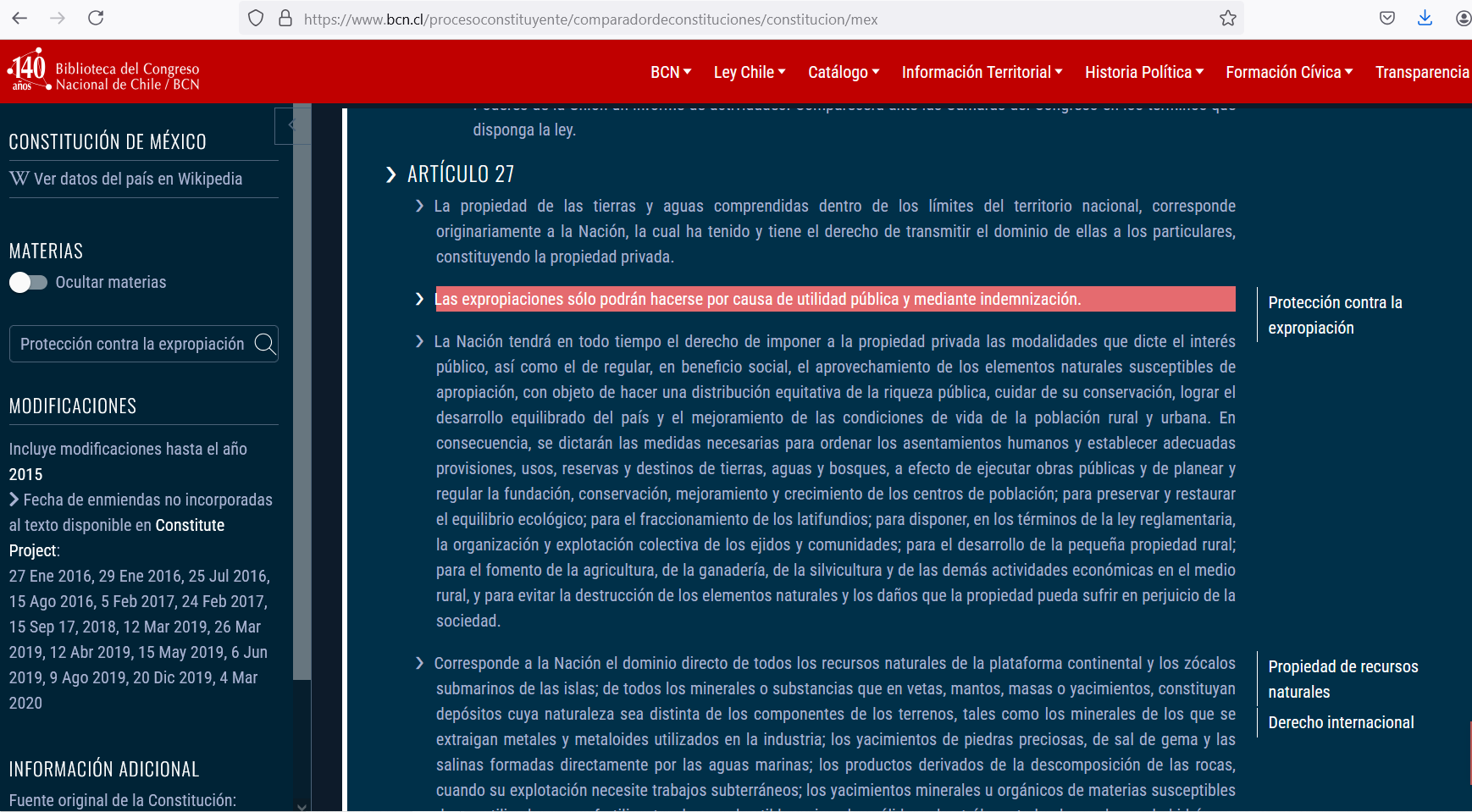Select the 'Protección contra la expropiación' tag

click(x=1335, y=315)
